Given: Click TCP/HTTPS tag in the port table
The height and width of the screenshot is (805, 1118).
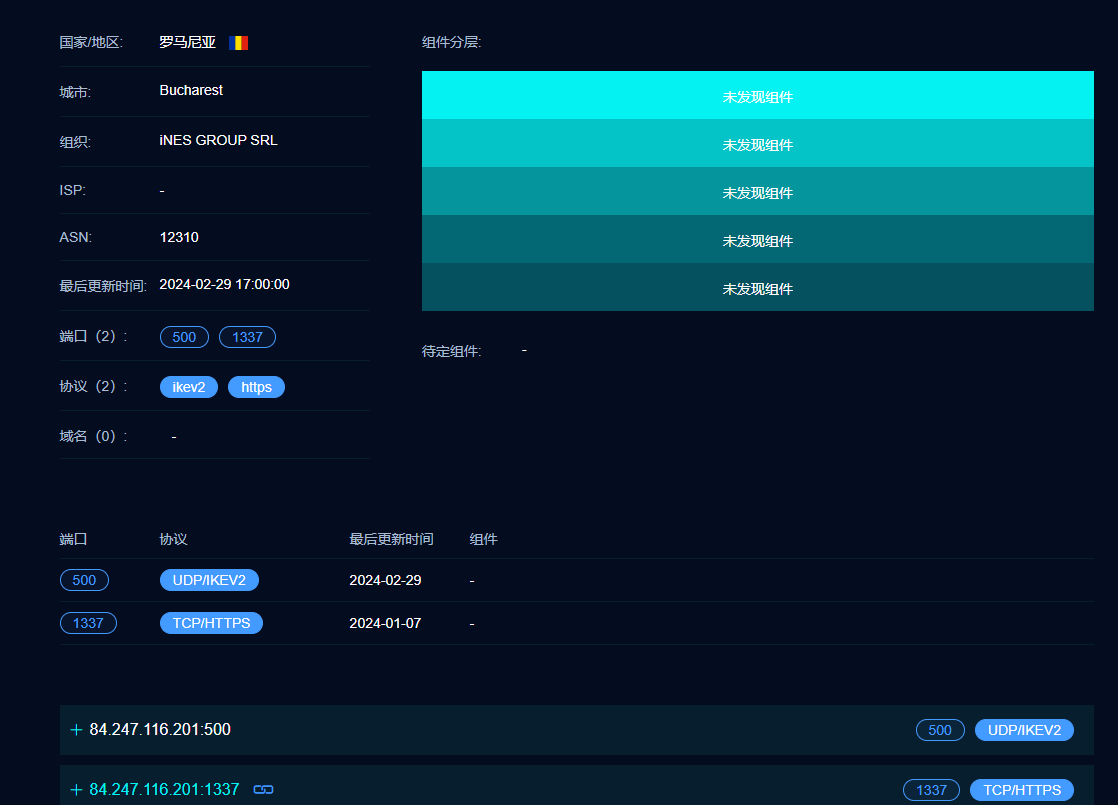Looking at the screenshot, I should 211,623.
